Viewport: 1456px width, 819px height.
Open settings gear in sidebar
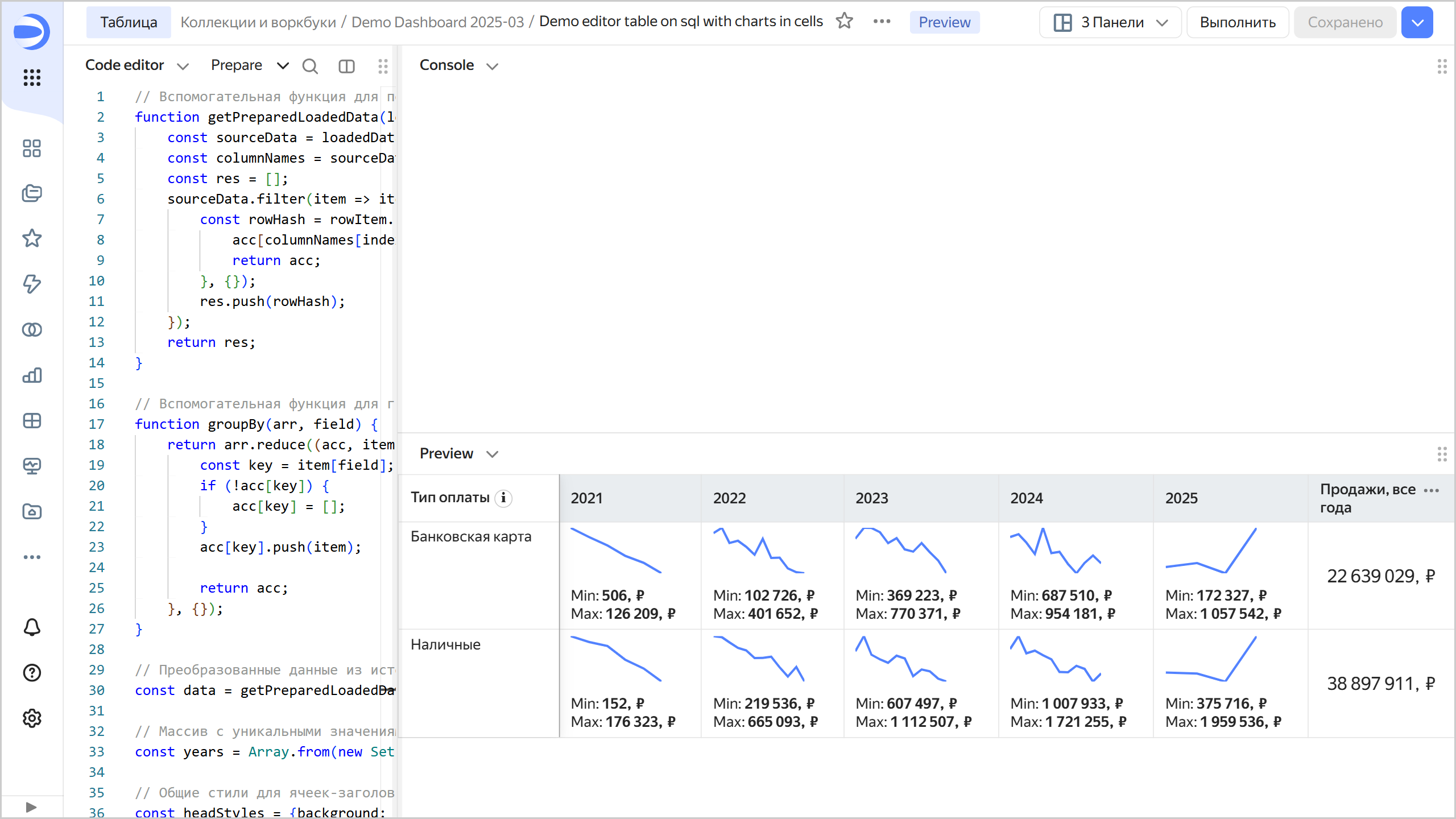[x=32, y=718]
